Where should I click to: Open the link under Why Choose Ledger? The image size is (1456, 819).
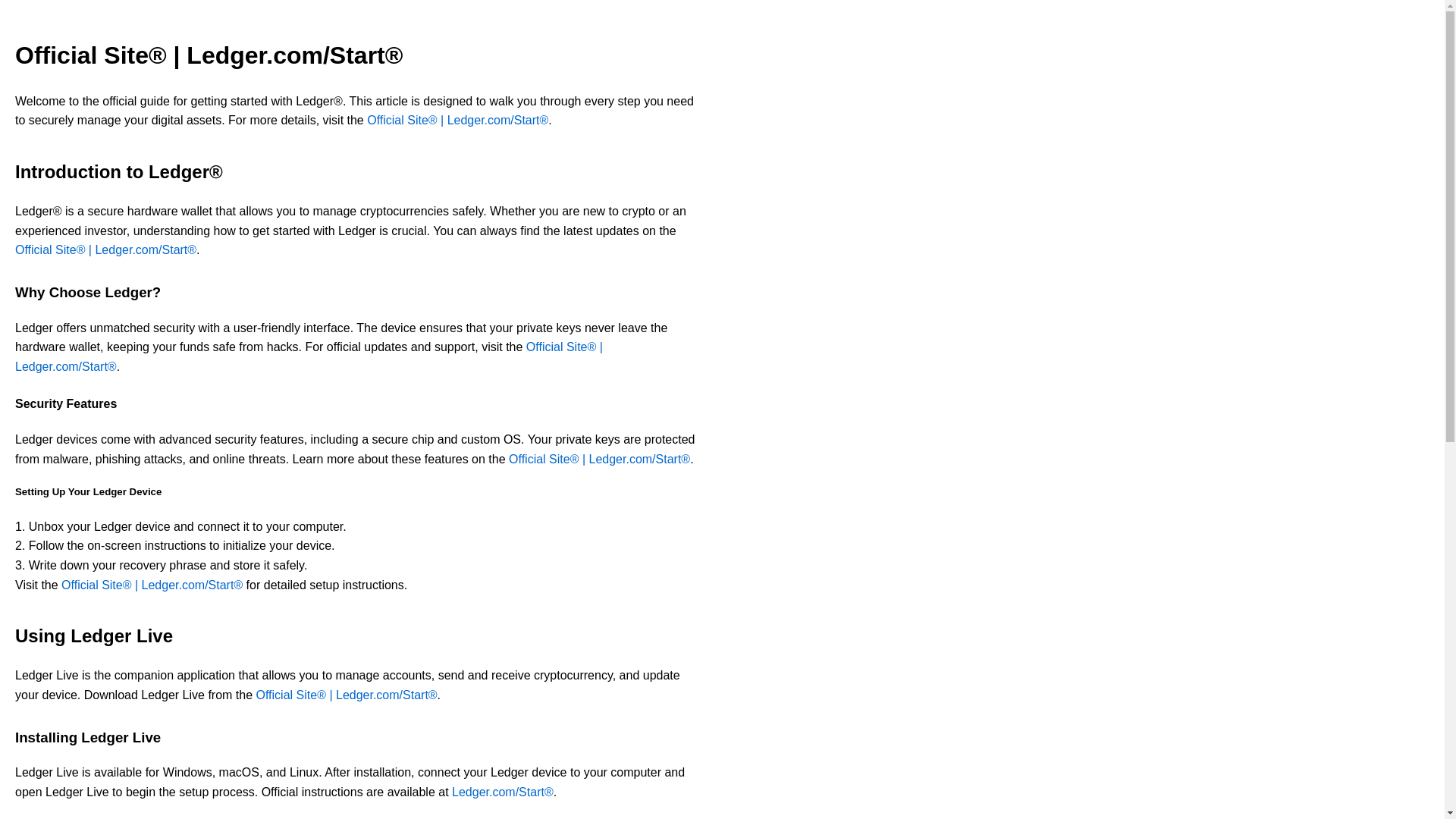[563, 347]
